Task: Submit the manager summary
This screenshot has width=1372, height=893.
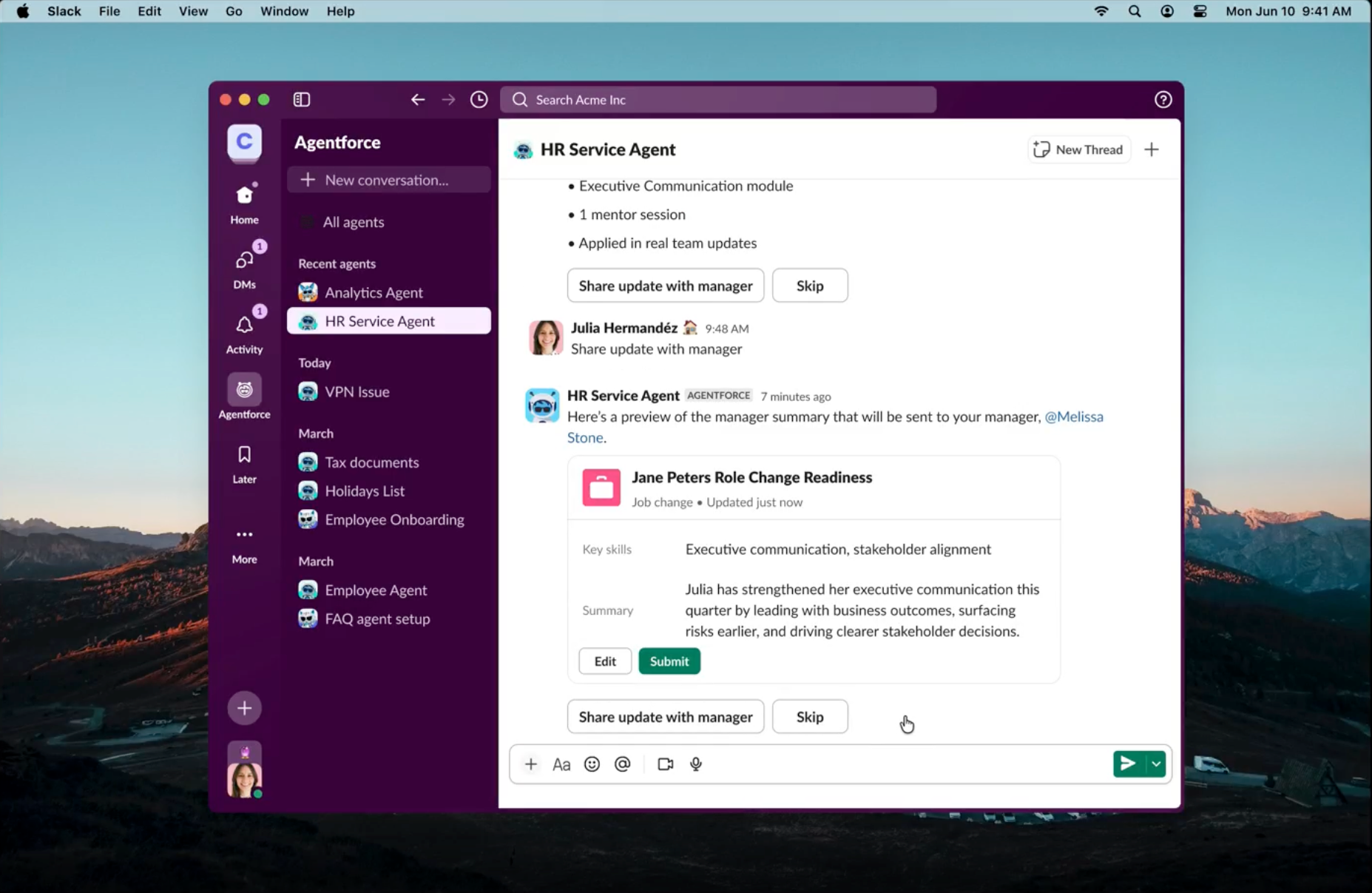Action: coord(669,661)
